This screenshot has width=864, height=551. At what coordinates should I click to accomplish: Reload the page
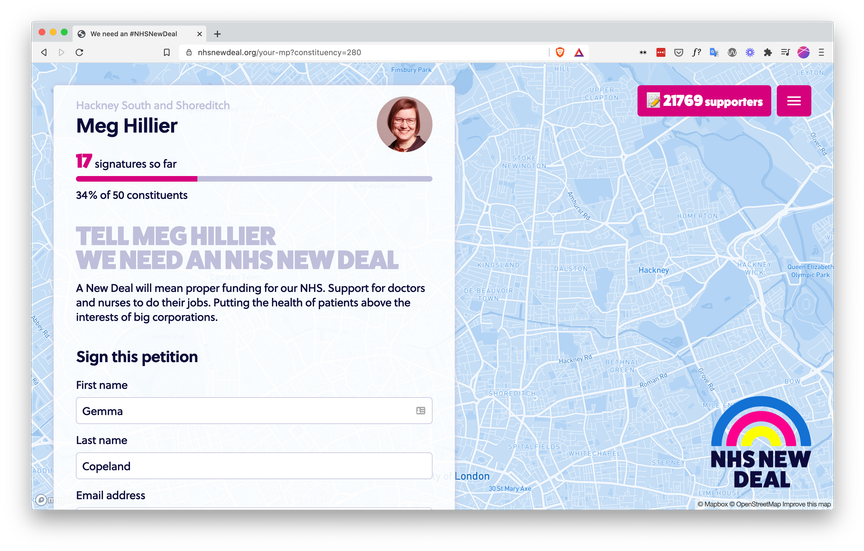point(79,52)
